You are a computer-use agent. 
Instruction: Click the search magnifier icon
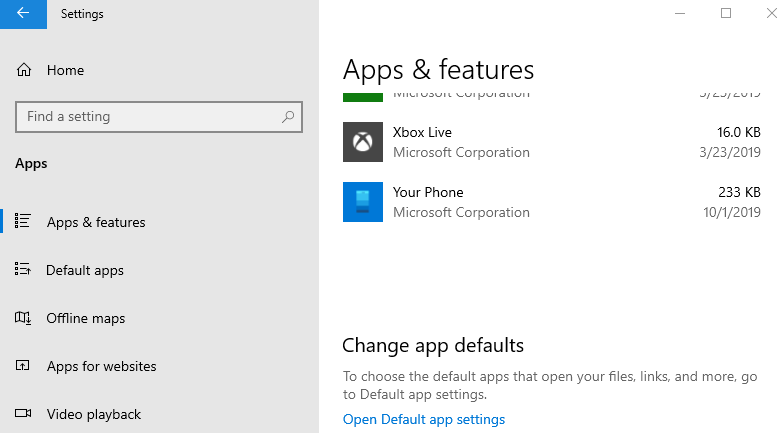click(288, 117)
